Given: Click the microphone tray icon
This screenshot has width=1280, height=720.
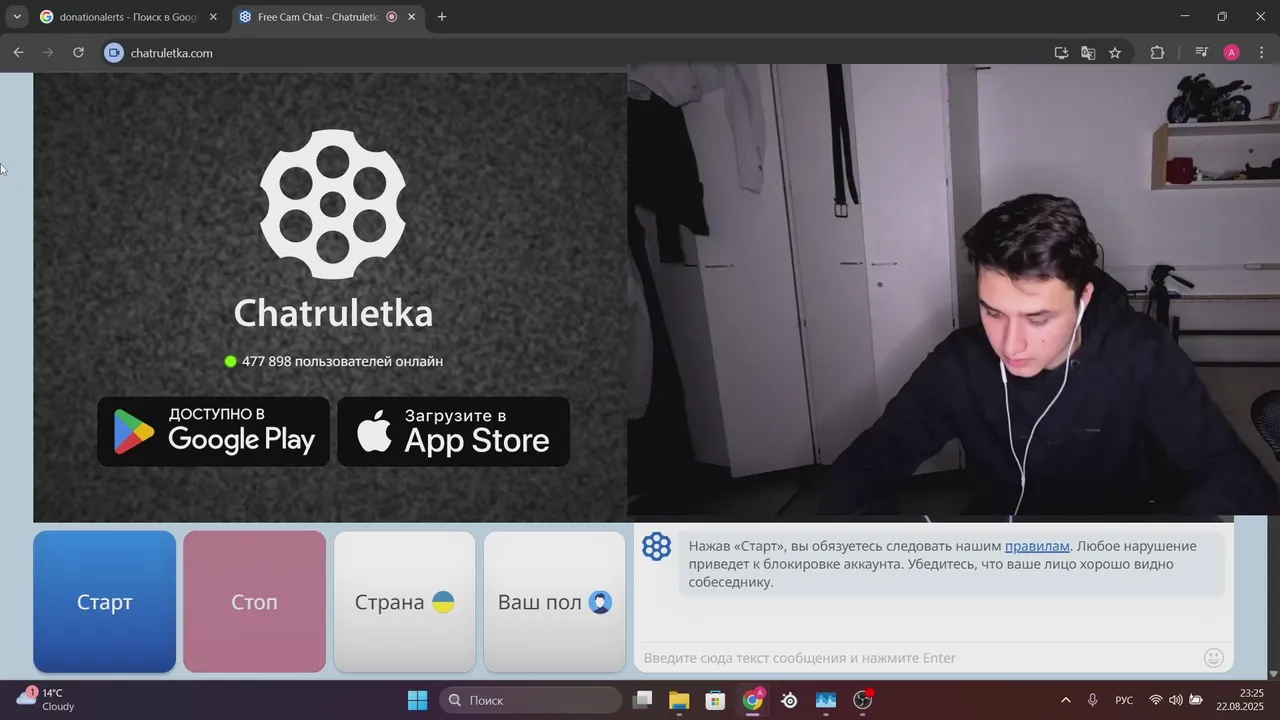Looking at the screenshot, I should click(1092, 700).
